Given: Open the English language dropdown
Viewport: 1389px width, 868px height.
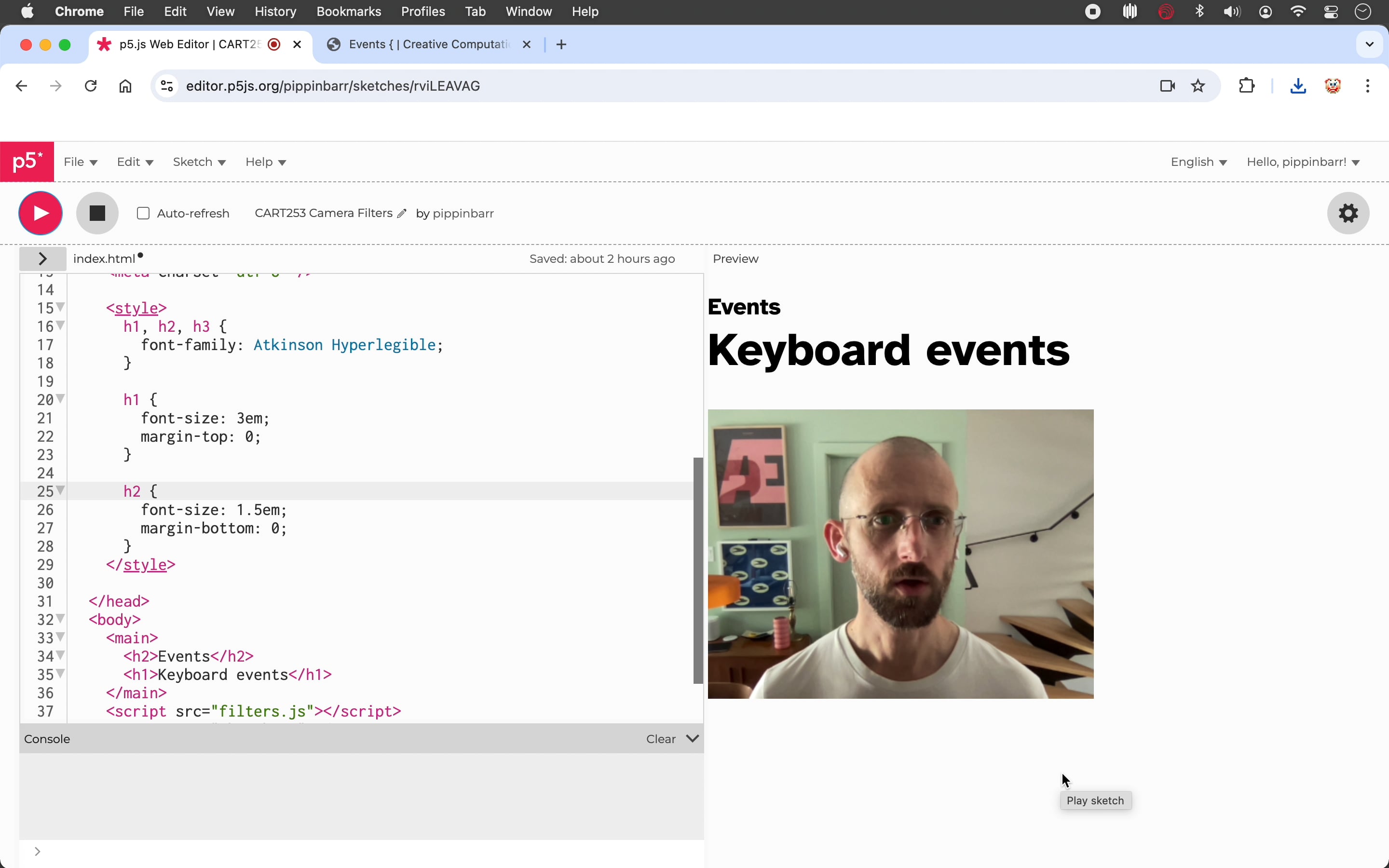Looking at the screenshot, I should (1198, 162).
